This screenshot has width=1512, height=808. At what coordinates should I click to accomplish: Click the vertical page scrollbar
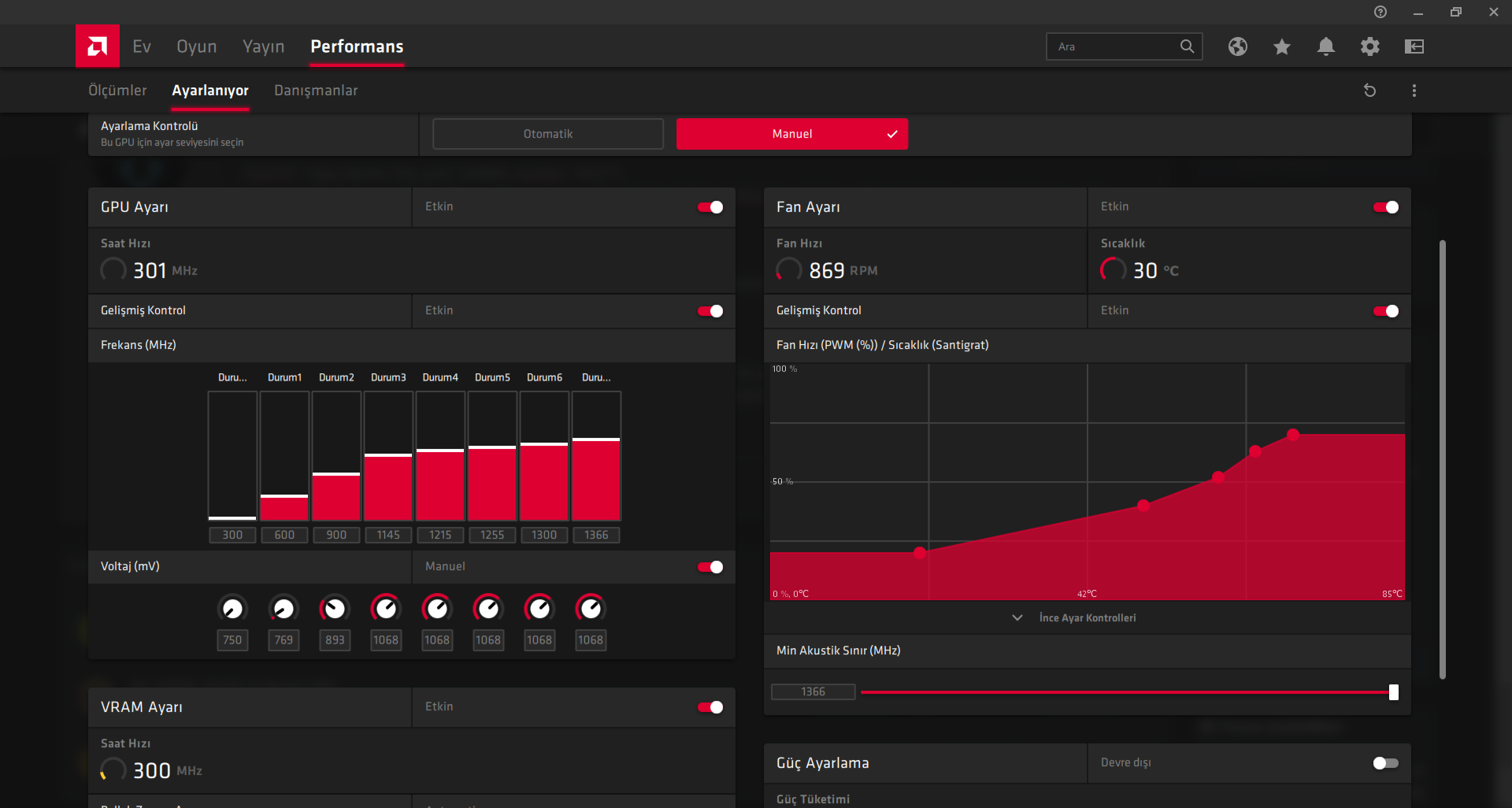(1443, 459)
